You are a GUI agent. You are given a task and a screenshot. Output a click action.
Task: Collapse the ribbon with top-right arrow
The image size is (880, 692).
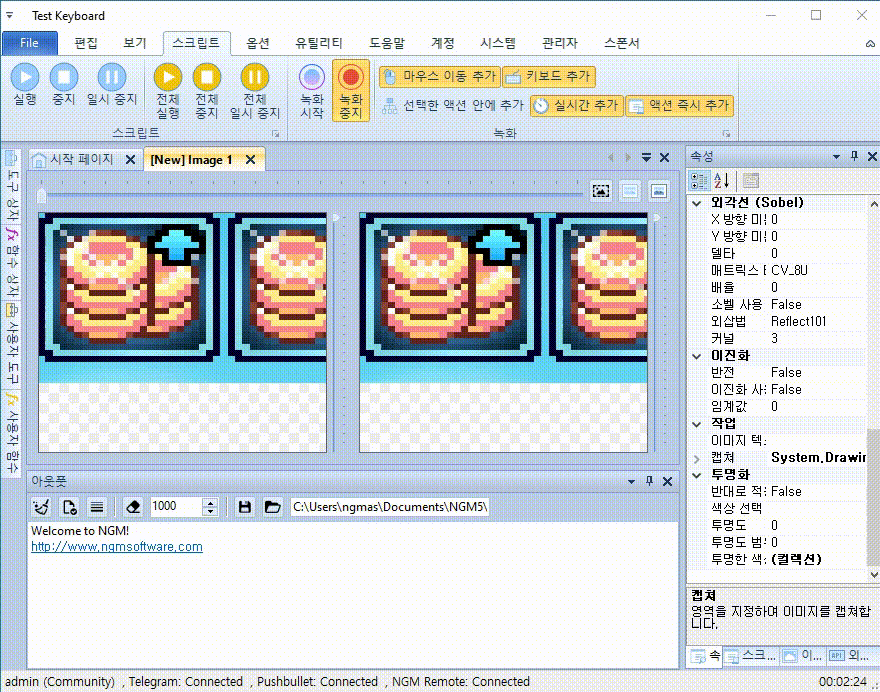point(870,44)
